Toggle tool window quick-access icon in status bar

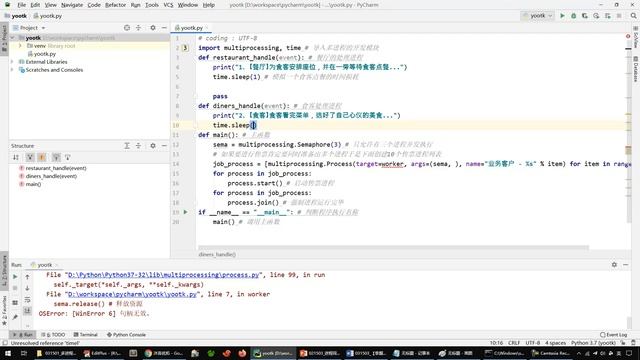tap(4, 343)
